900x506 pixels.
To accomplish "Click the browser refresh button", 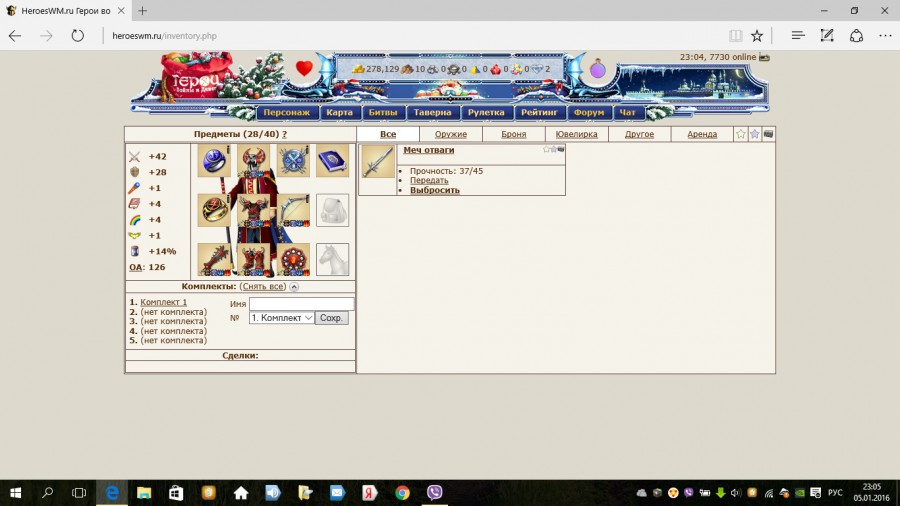I will click(x=77, y=36).
